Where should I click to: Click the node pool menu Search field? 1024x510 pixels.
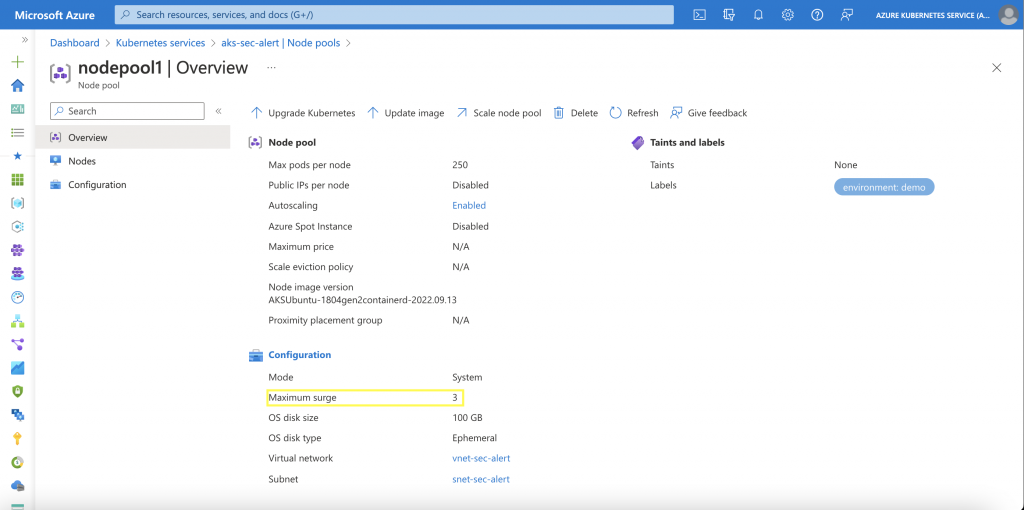click(x=127, y=111)
